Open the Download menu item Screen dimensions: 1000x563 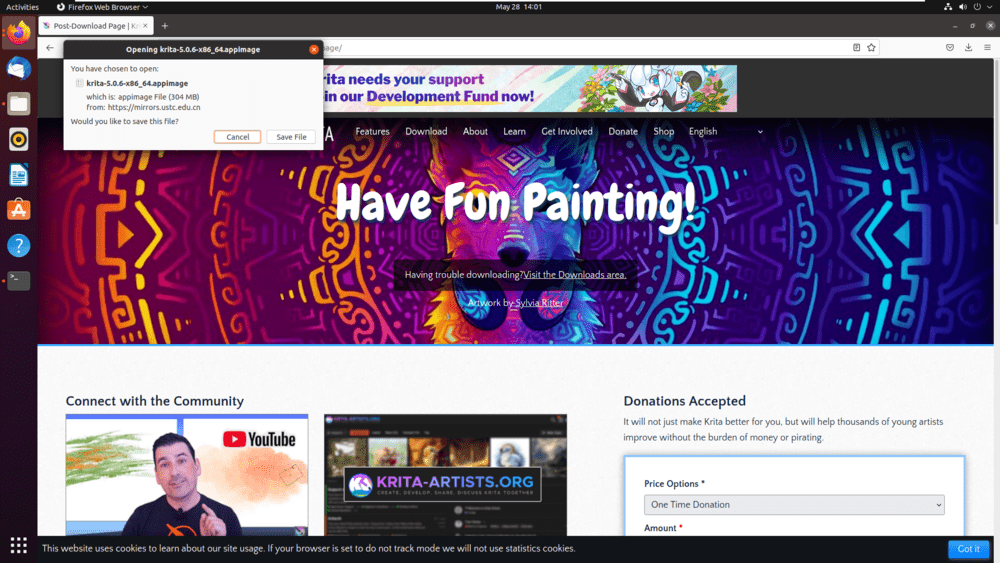pos(426,131)
